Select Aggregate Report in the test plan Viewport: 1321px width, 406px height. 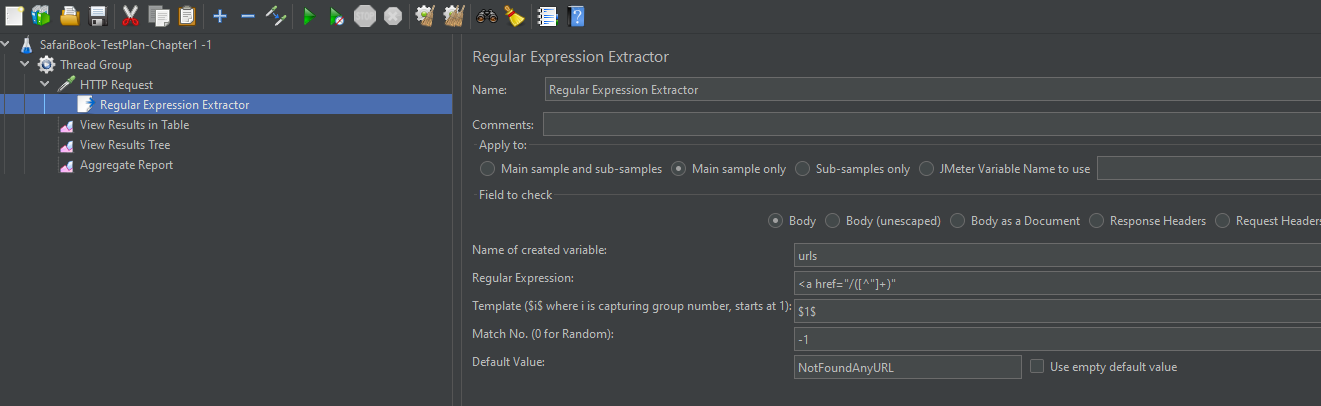(126, 165)
